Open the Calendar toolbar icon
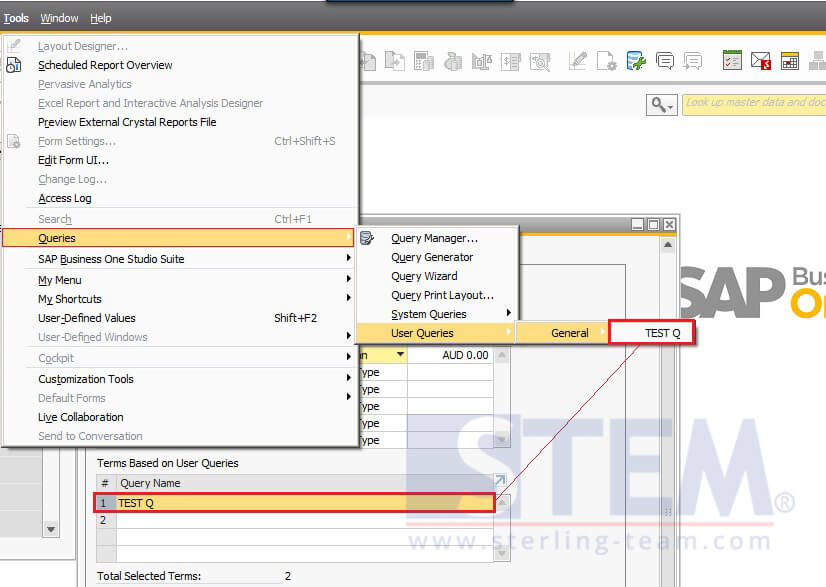826x587 pixels. 790,61
